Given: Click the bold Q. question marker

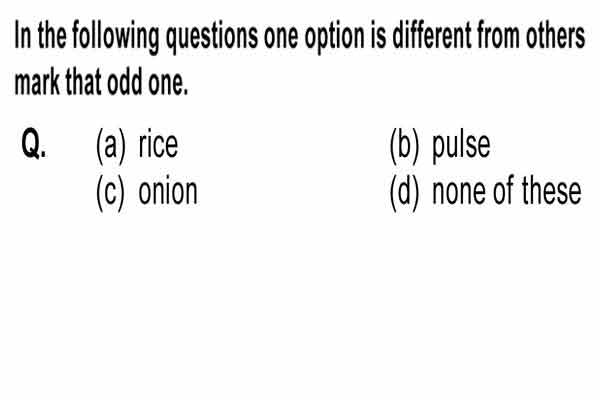Looking at the screenshot, I should (x=34, y=144).
